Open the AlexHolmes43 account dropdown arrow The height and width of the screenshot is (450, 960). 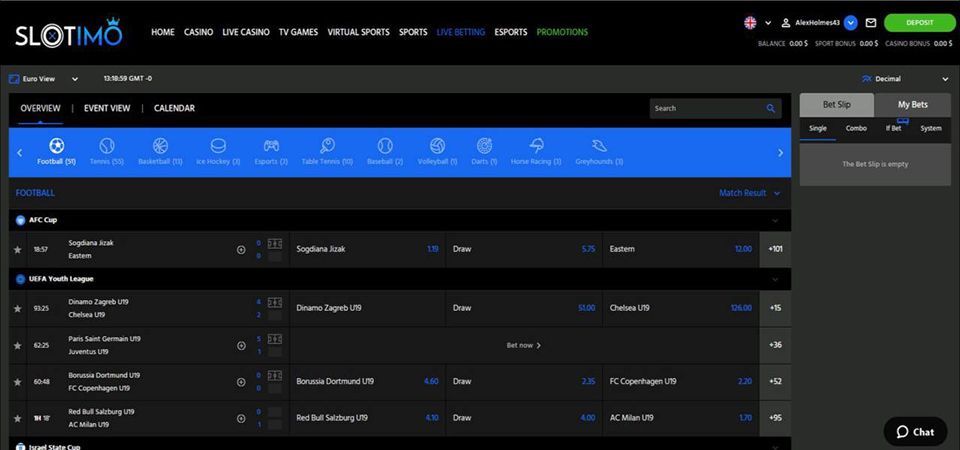coord(850,23)
